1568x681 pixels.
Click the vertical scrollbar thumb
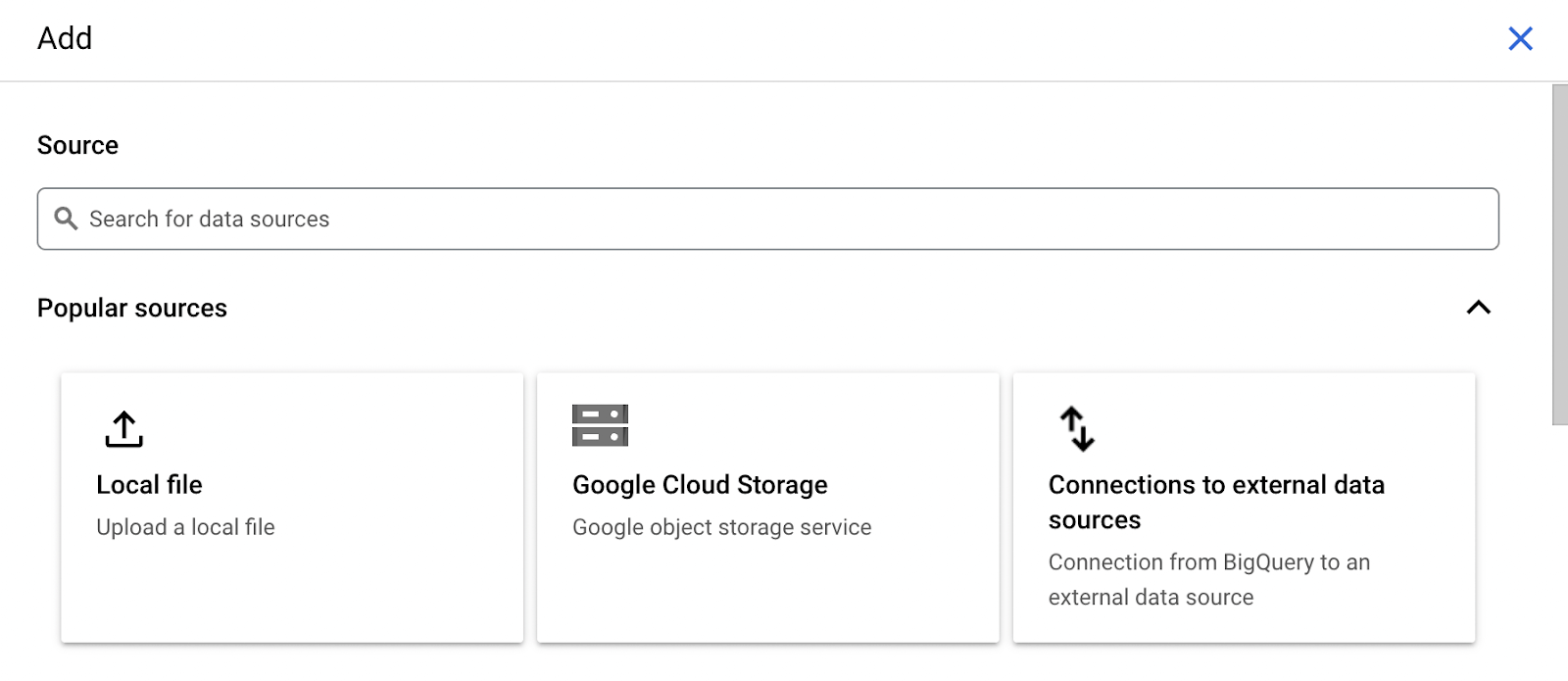tap(1559, 255)
